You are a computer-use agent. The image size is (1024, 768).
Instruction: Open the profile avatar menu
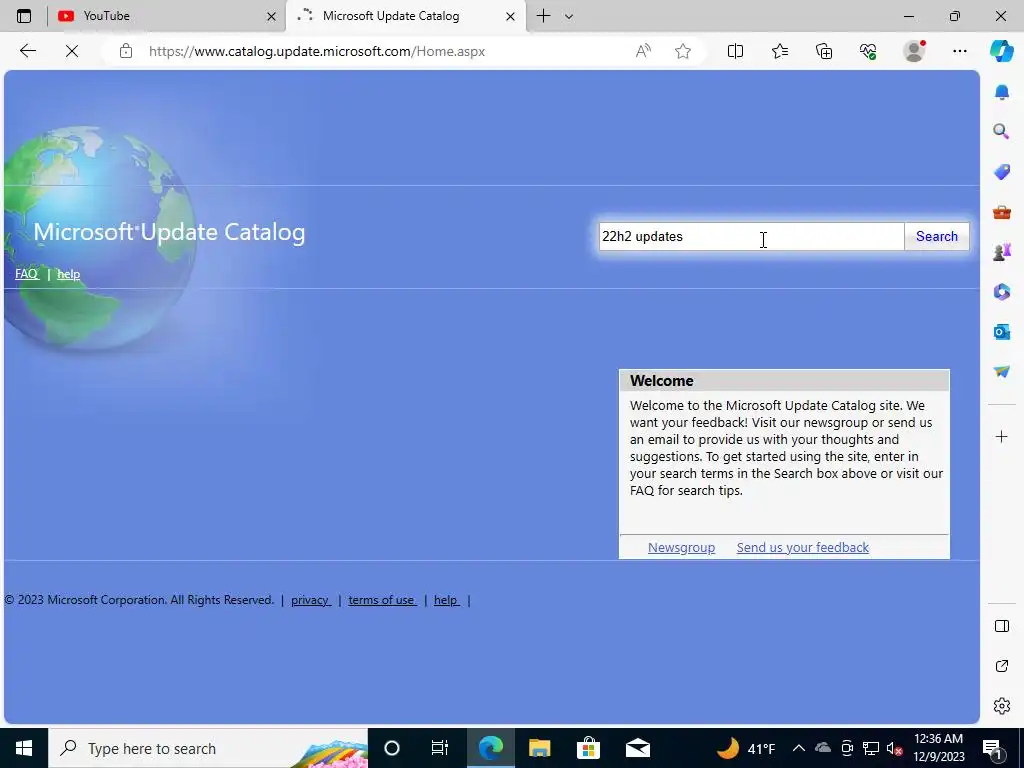coord(914,51)
